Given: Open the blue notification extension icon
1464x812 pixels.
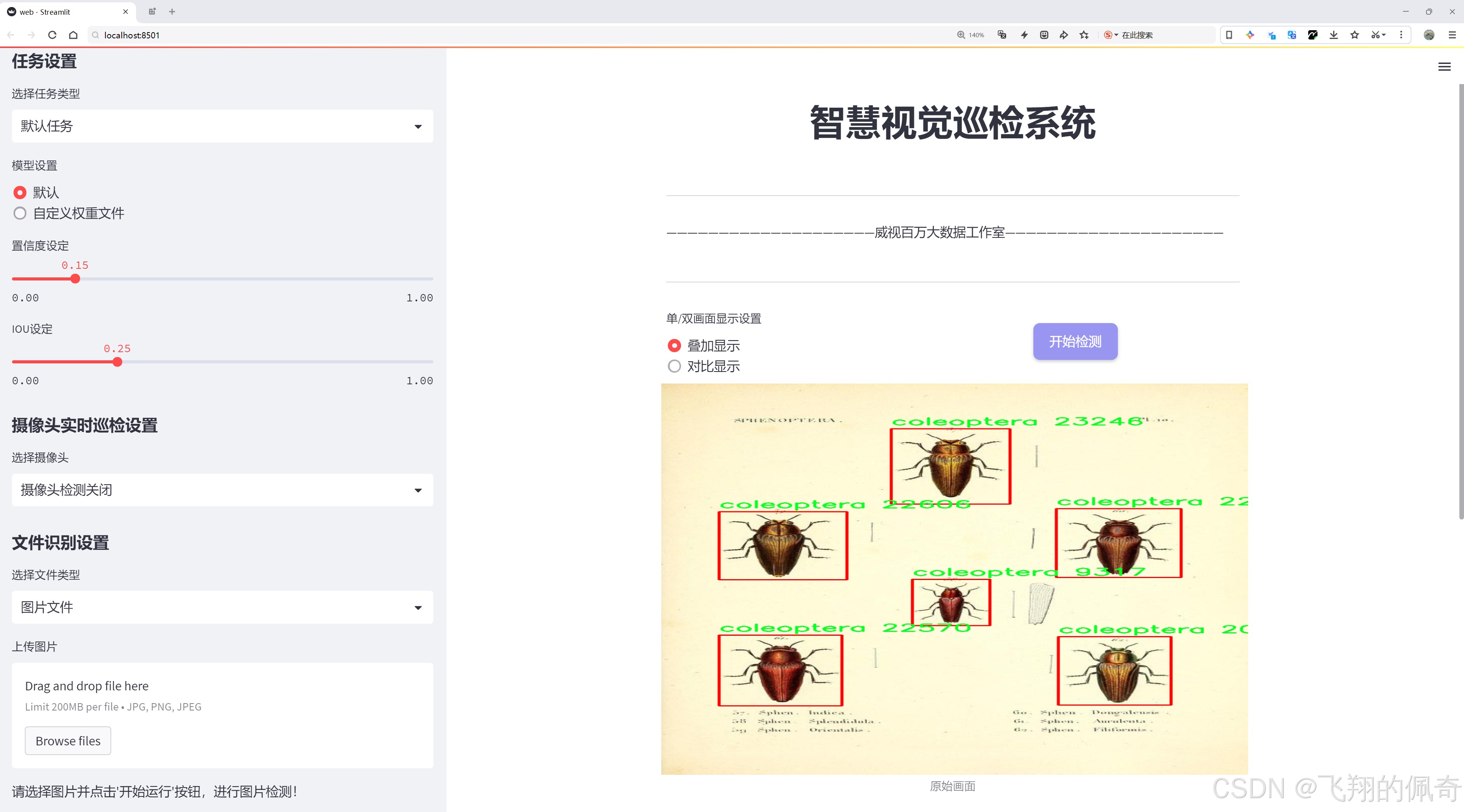Looking at the screenshot, I should click(1271, 35).
